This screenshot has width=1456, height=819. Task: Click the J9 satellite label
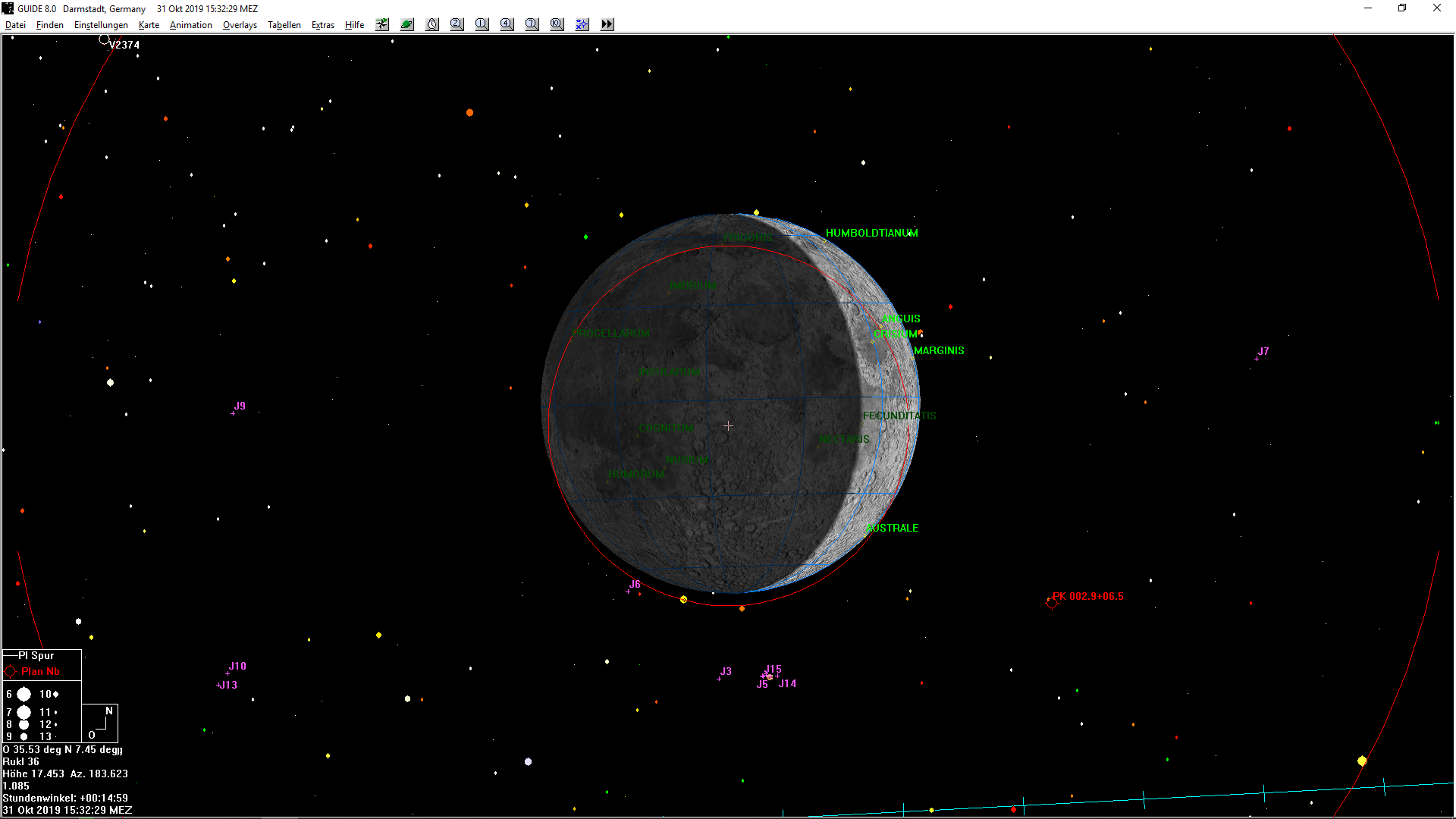click(x=240, y=406)
